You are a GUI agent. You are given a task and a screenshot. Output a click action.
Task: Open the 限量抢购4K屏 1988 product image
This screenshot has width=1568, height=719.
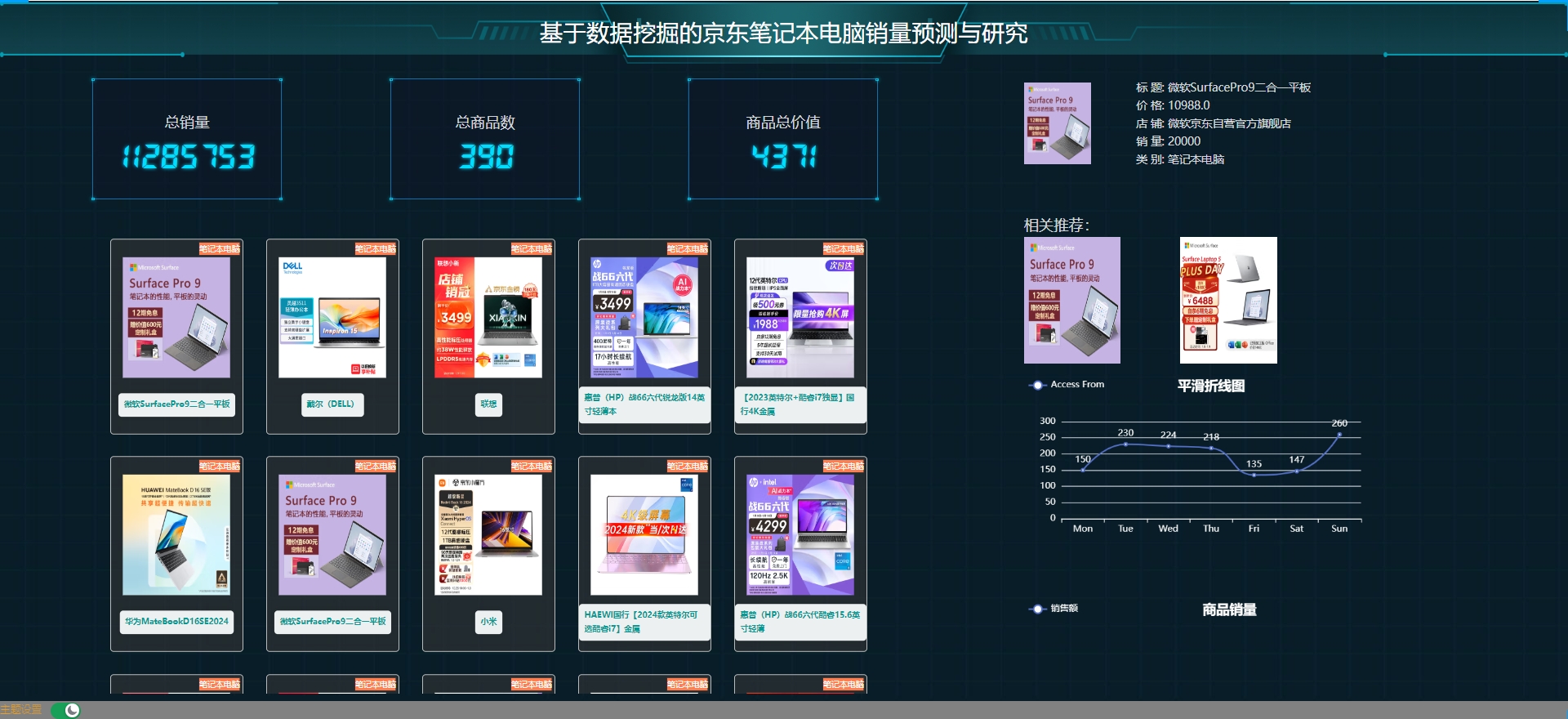coord(800,318)
